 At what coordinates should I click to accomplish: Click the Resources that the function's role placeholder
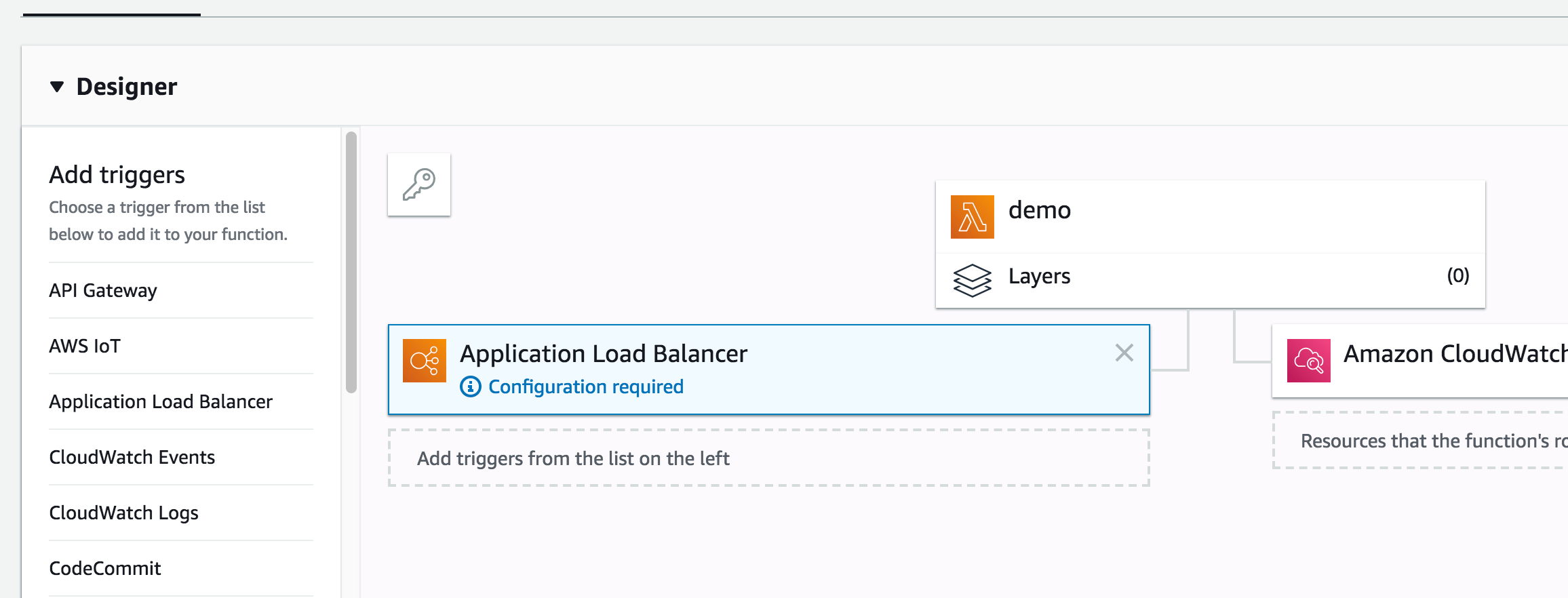coord(1420,440)
